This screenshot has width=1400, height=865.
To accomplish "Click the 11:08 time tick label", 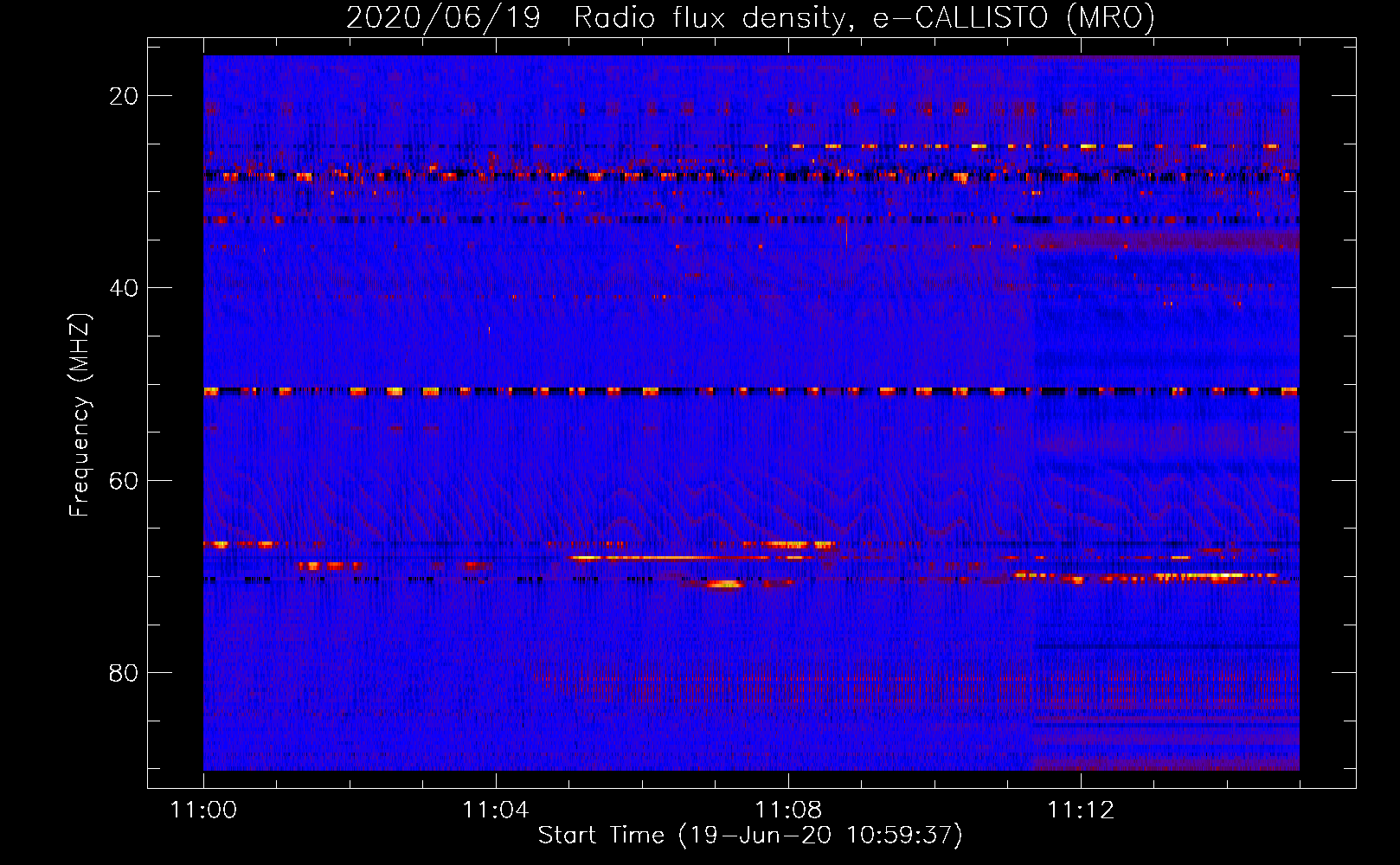I will [x=788, y=810].
